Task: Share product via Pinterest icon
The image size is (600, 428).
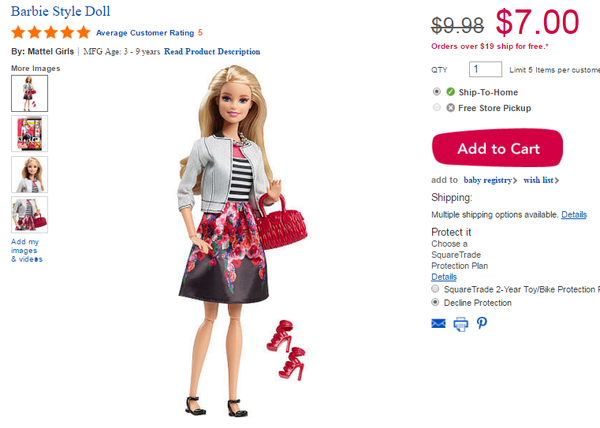Action: 482,323
